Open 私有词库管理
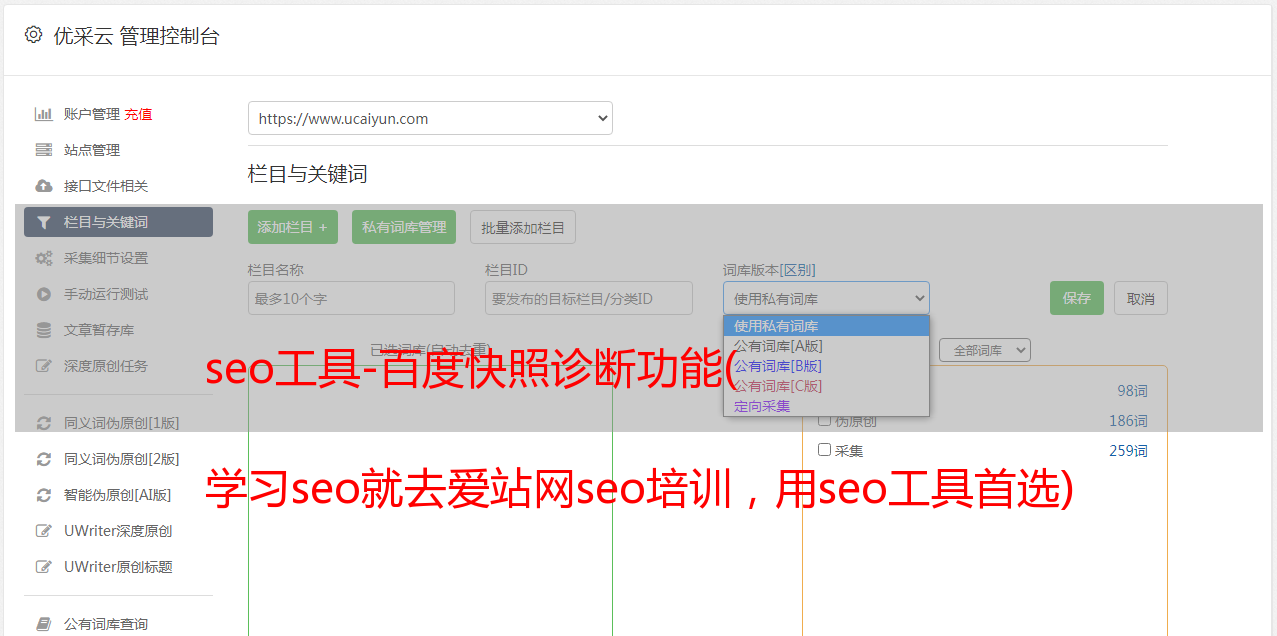This screenshot has width=1277, height=636. pyautogui.click(x=404, y=227)
